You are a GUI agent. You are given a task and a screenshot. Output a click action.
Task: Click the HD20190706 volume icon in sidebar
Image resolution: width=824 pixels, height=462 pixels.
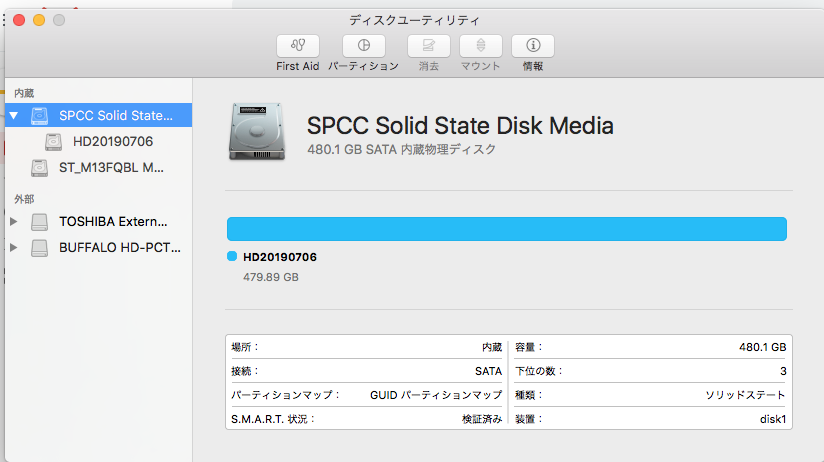point(53,141)
